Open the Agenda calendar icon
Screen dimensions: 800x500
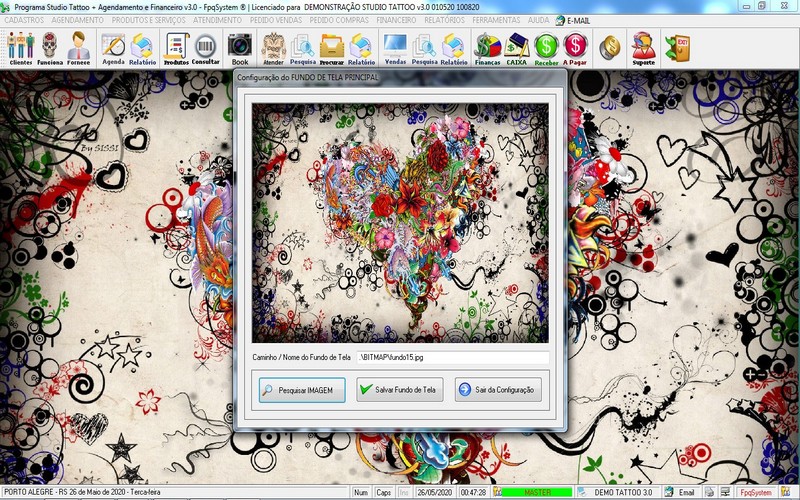(113, 48)
